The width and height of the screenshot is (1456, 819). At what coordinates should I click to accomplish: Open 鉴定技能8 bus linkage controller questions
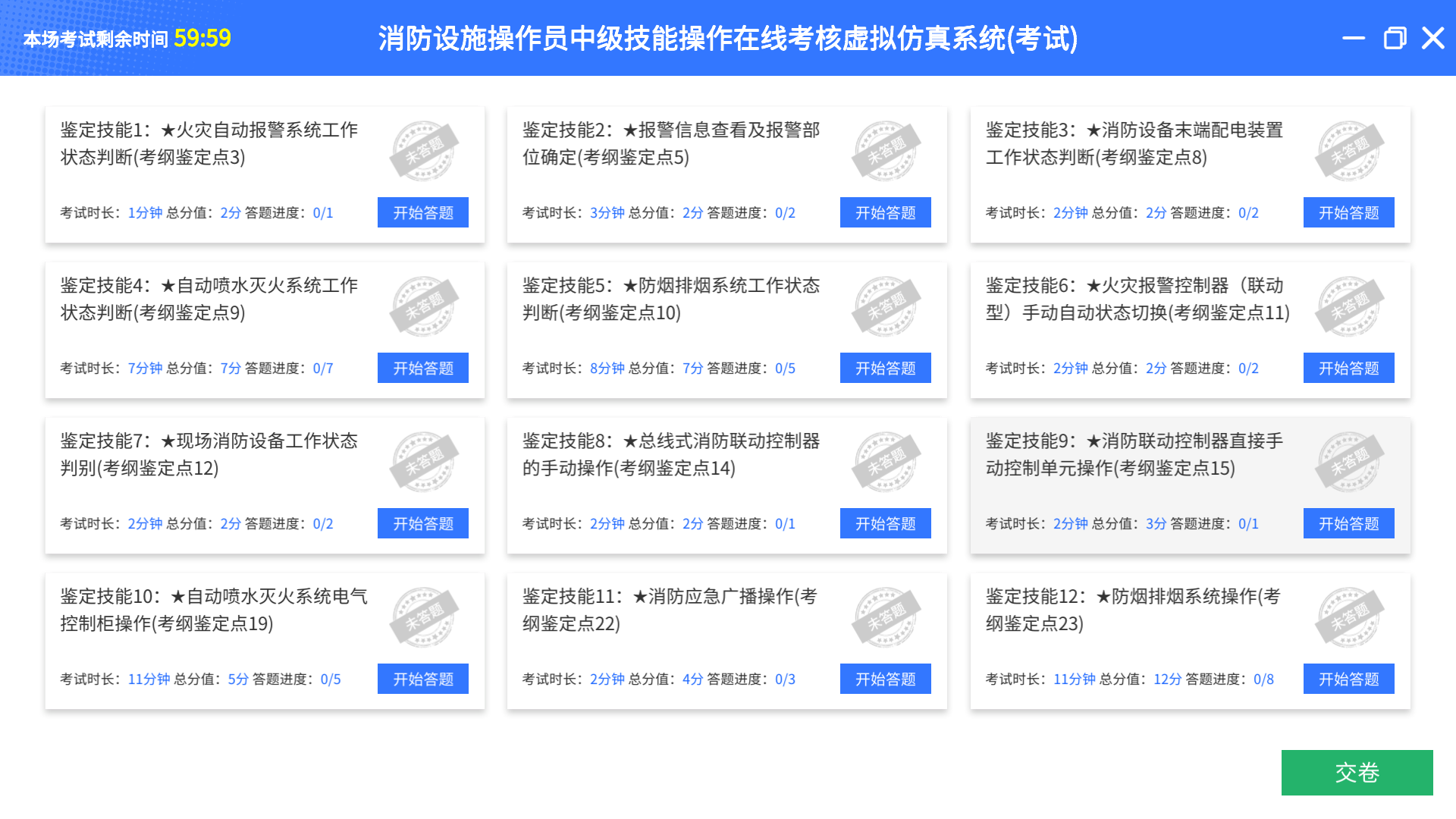886,523
